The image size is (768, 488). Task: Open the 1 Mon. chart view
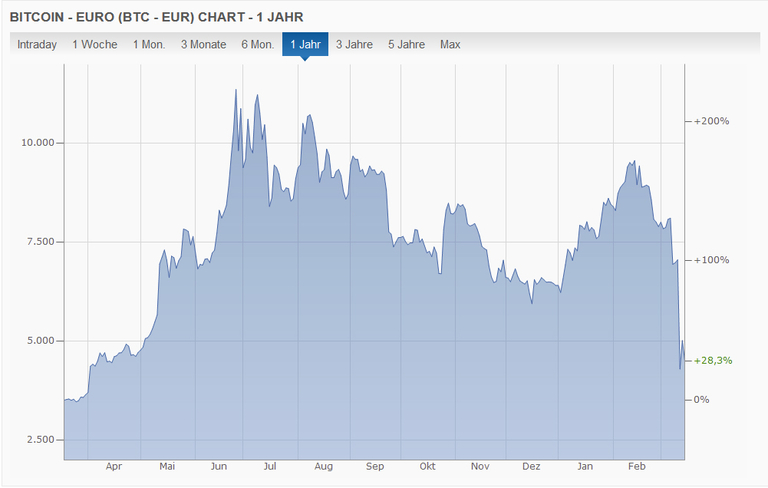click(x=149, y=44)
